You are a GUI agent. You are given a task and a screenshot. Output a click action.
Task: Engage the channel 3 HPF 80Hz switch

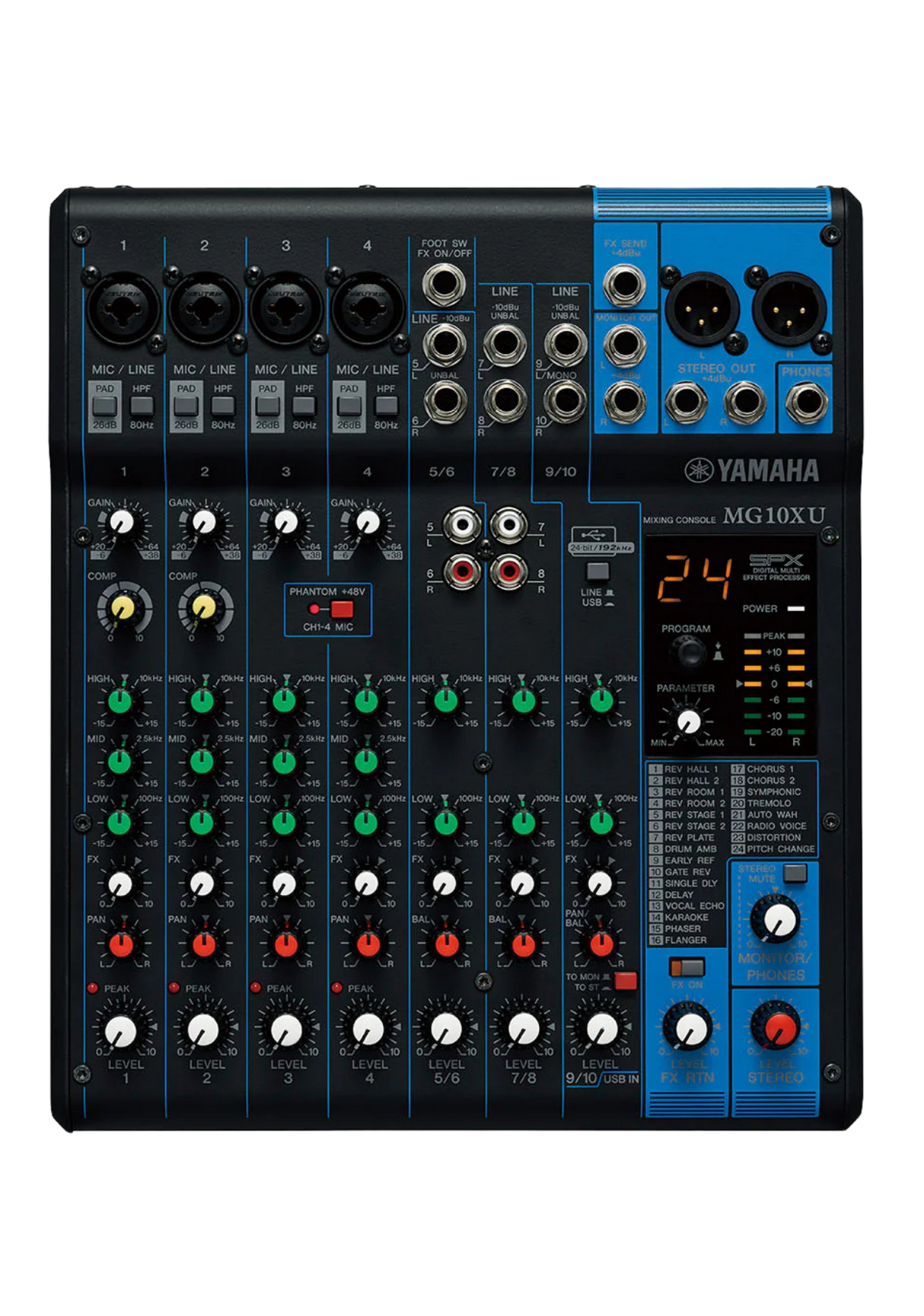(x=304, y=406)
